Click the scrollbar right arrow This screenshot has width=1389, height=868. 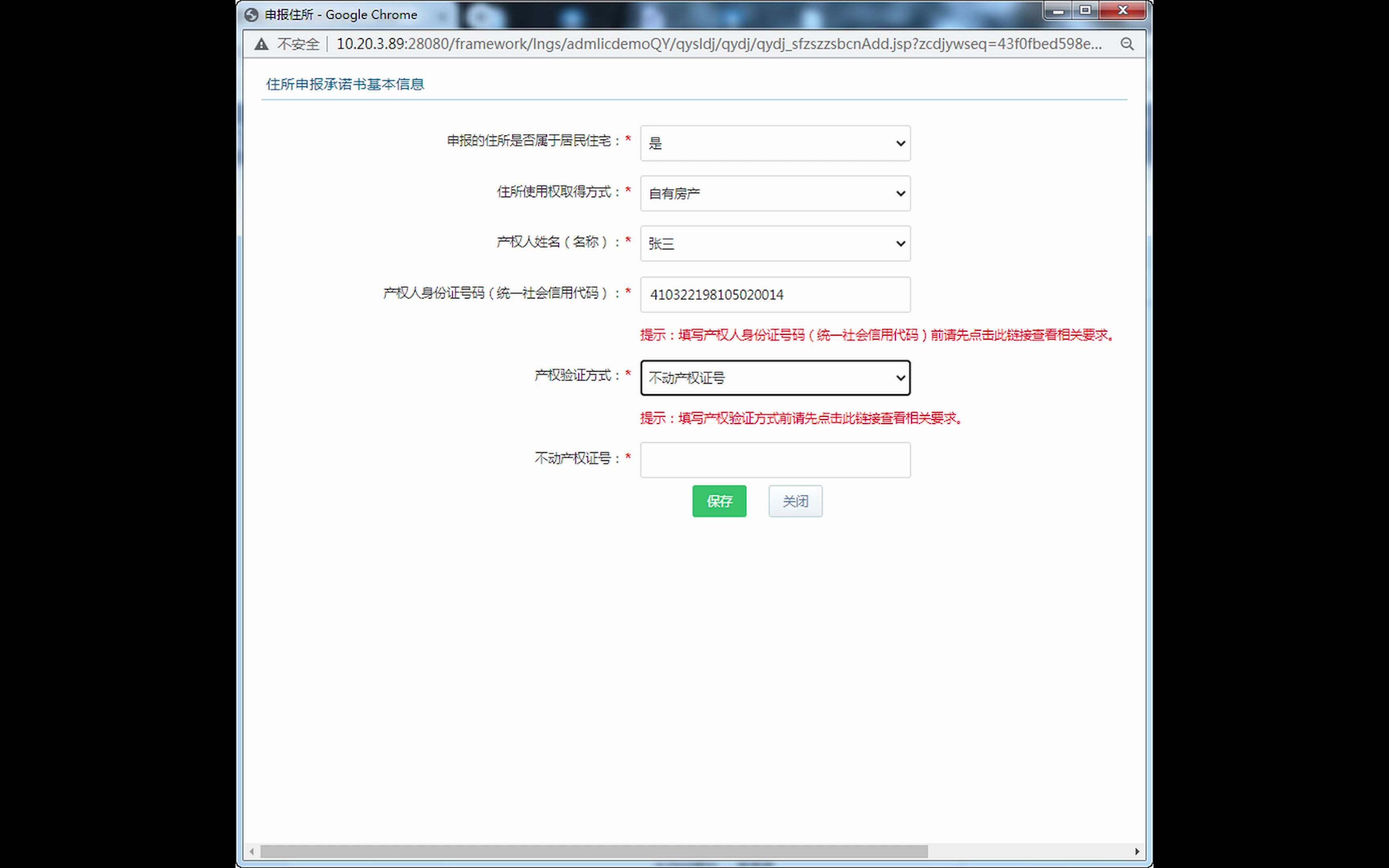pos(1137,851)
